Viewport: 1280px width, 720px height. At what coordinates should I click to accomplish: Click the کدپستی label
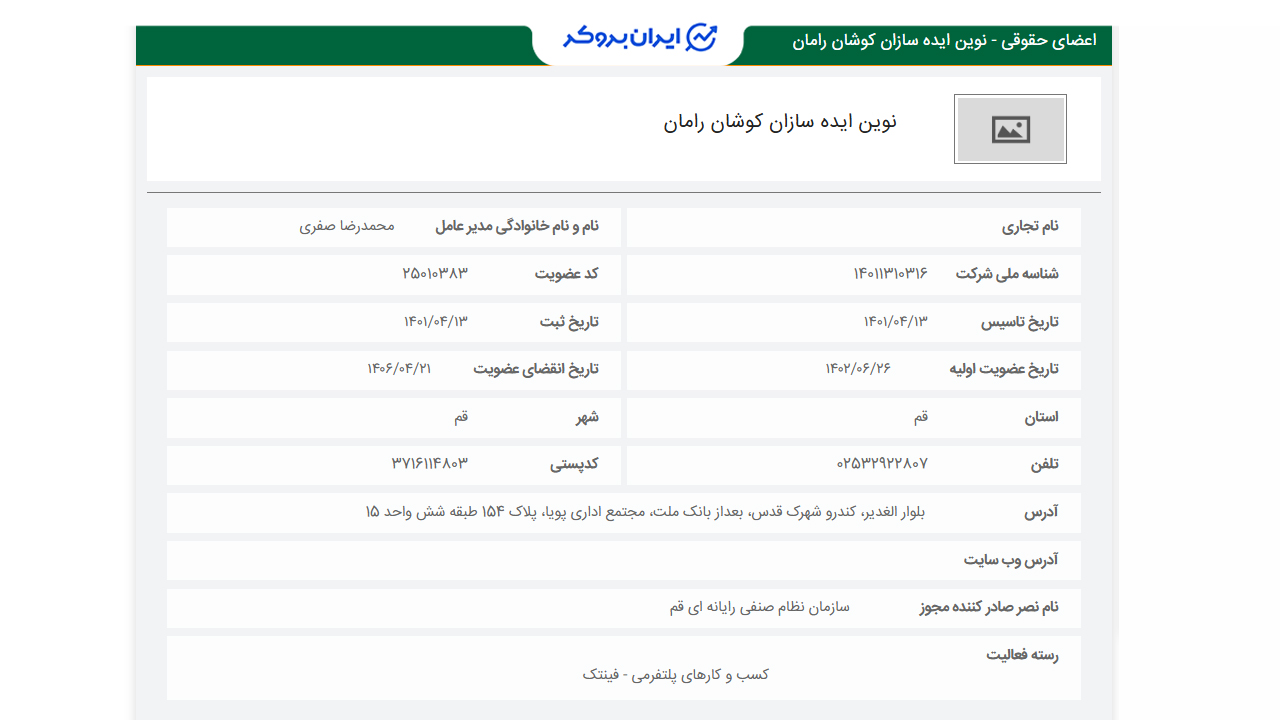click(x=574, y=465)
